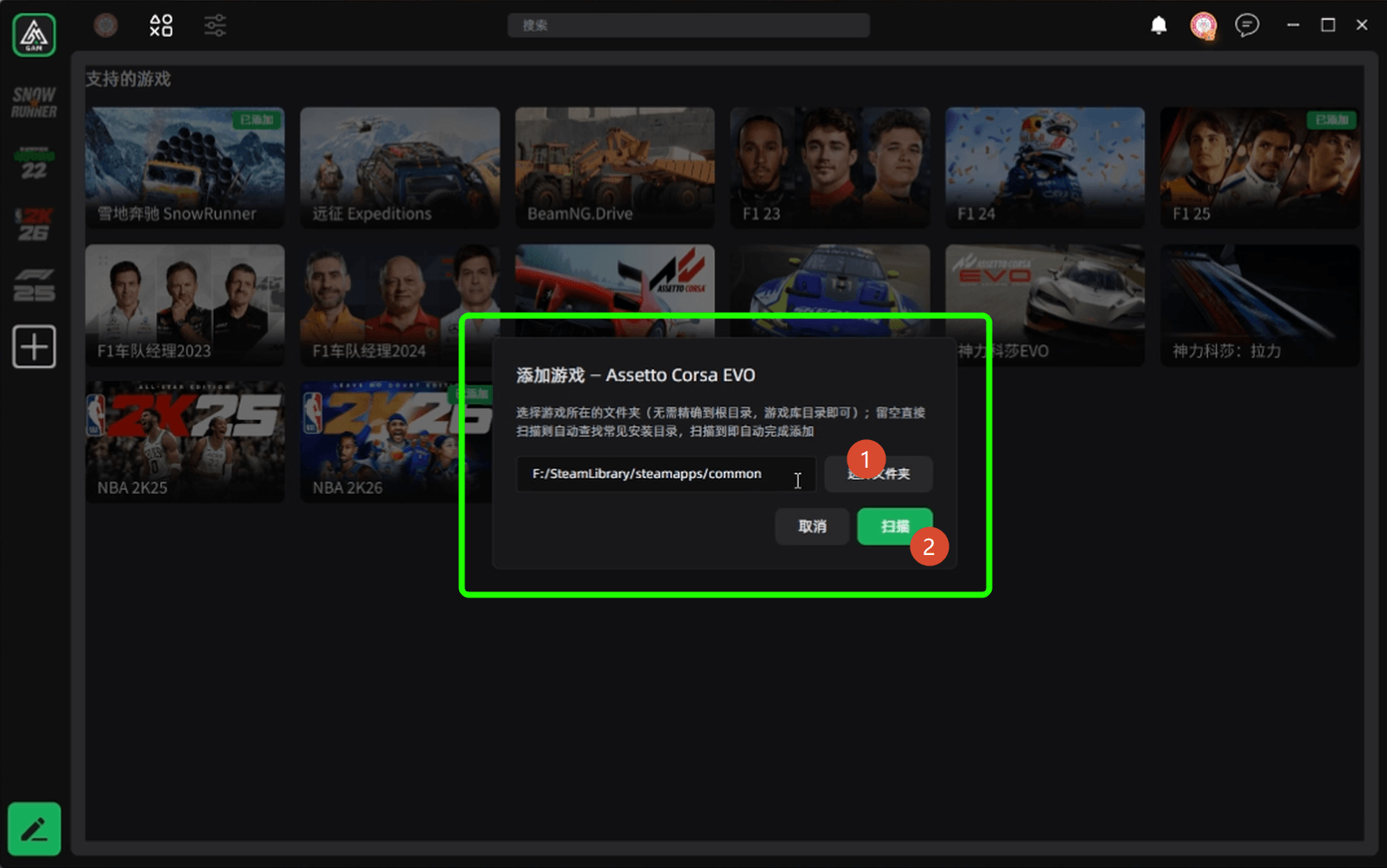The width and height of the screenshot is (1387, 868).
Task: Open the BeamNG.Drive game card
Action: click(x=615, y=168)
